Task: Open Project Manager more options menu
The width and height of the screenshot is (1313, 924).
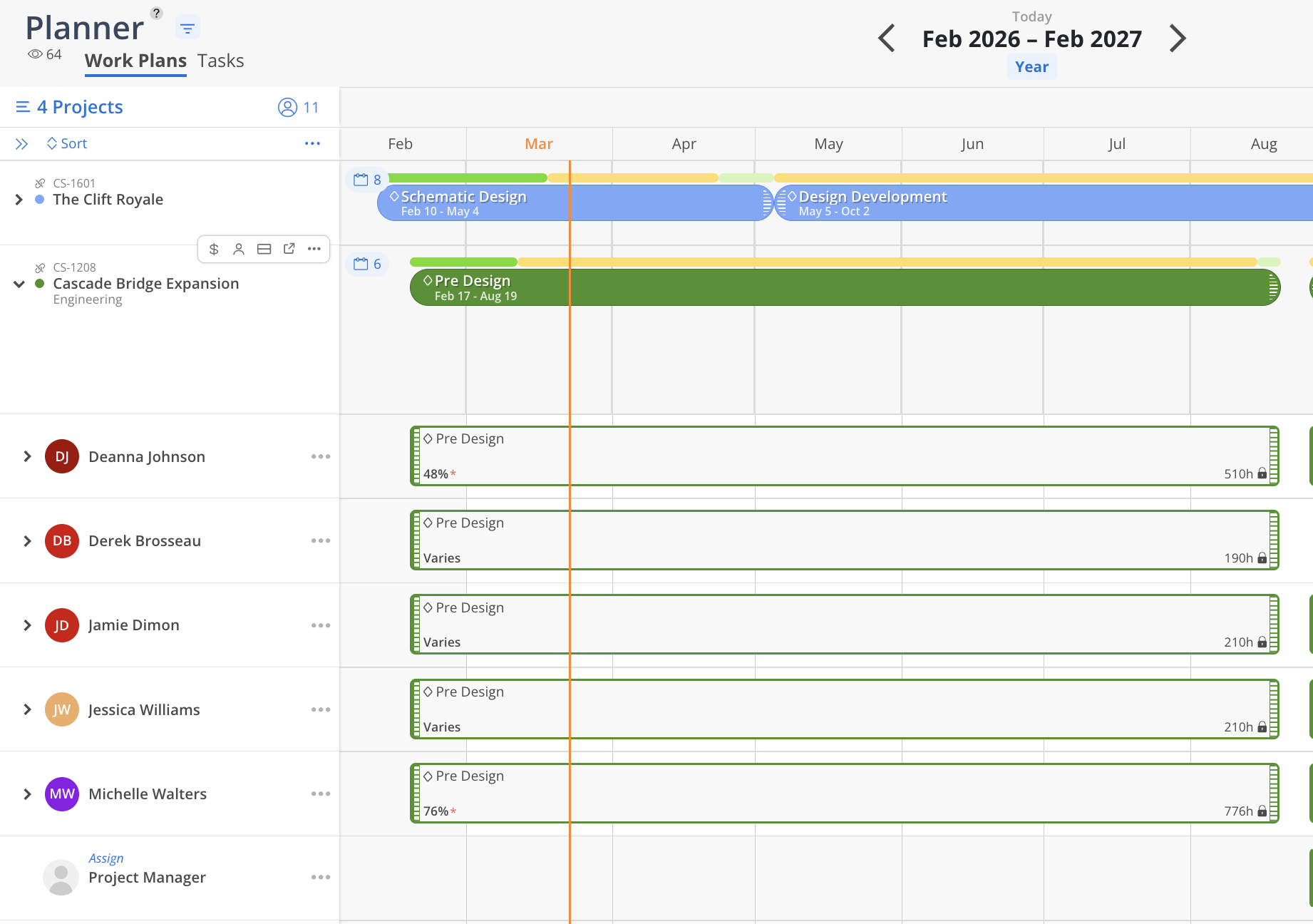Action: [x=321, y=877]
